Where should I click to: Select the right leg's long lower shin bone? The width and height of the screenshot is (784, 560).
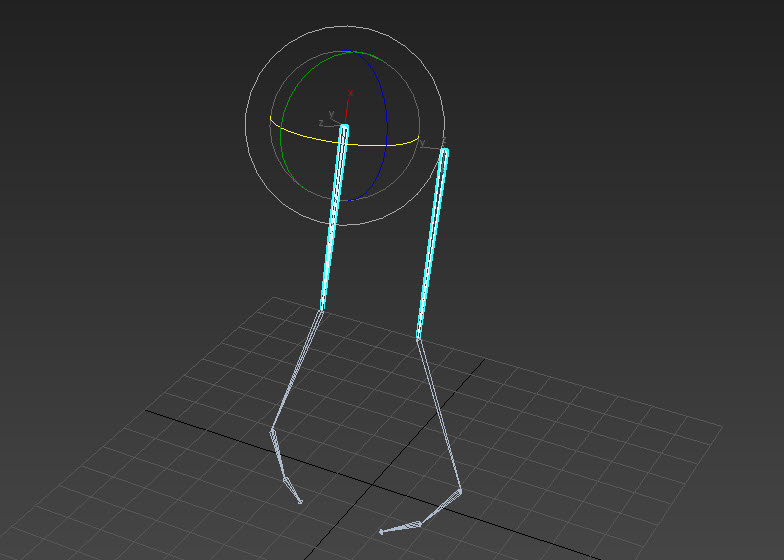438,414
